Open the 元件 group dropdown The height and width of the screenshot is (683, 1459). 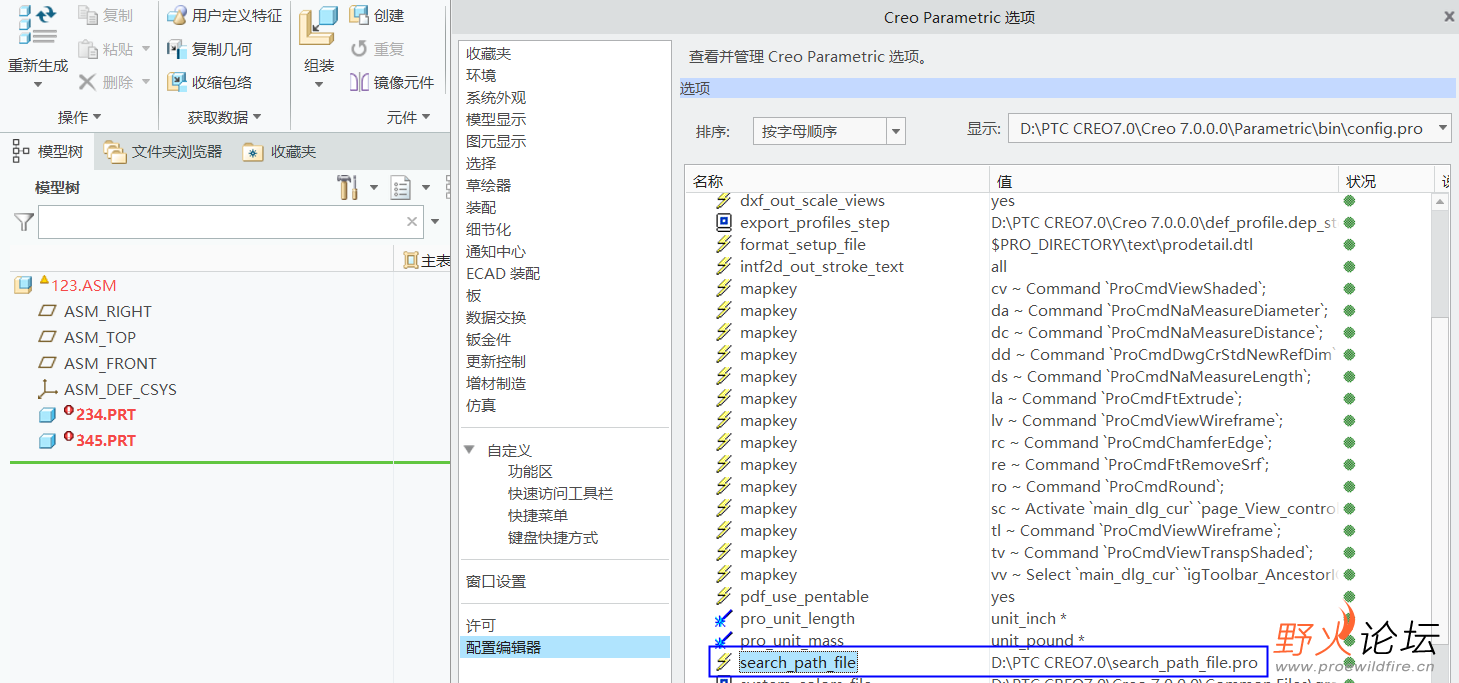tap(408, 117)
